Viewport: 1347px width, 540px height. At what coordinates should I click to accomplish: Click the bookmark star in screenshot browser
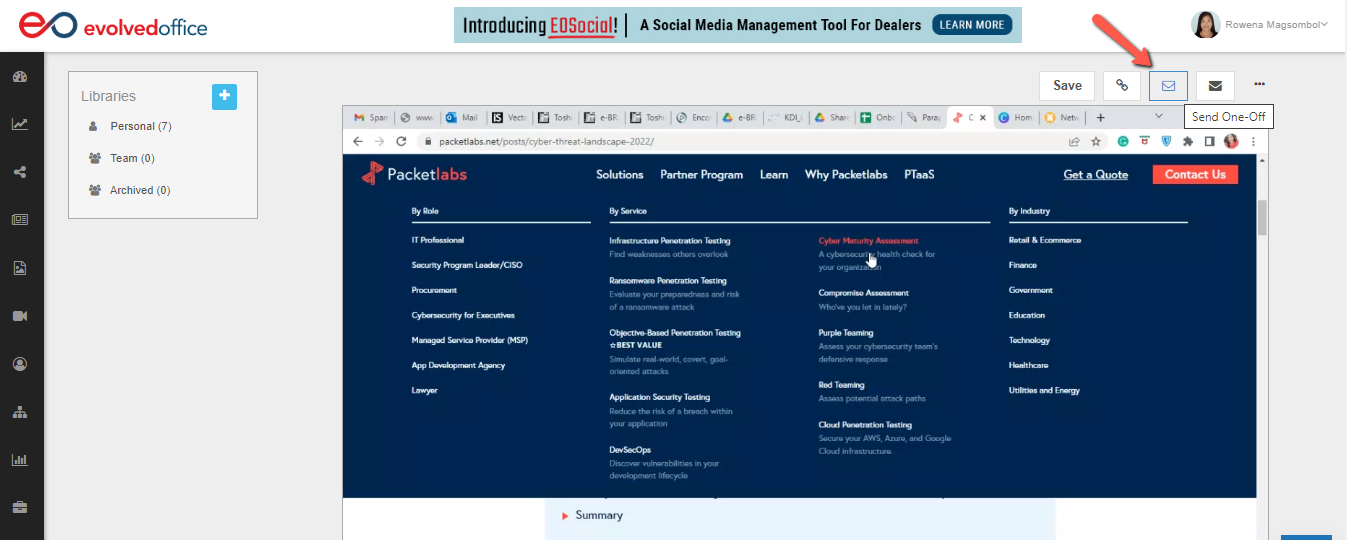(1096, 141)
